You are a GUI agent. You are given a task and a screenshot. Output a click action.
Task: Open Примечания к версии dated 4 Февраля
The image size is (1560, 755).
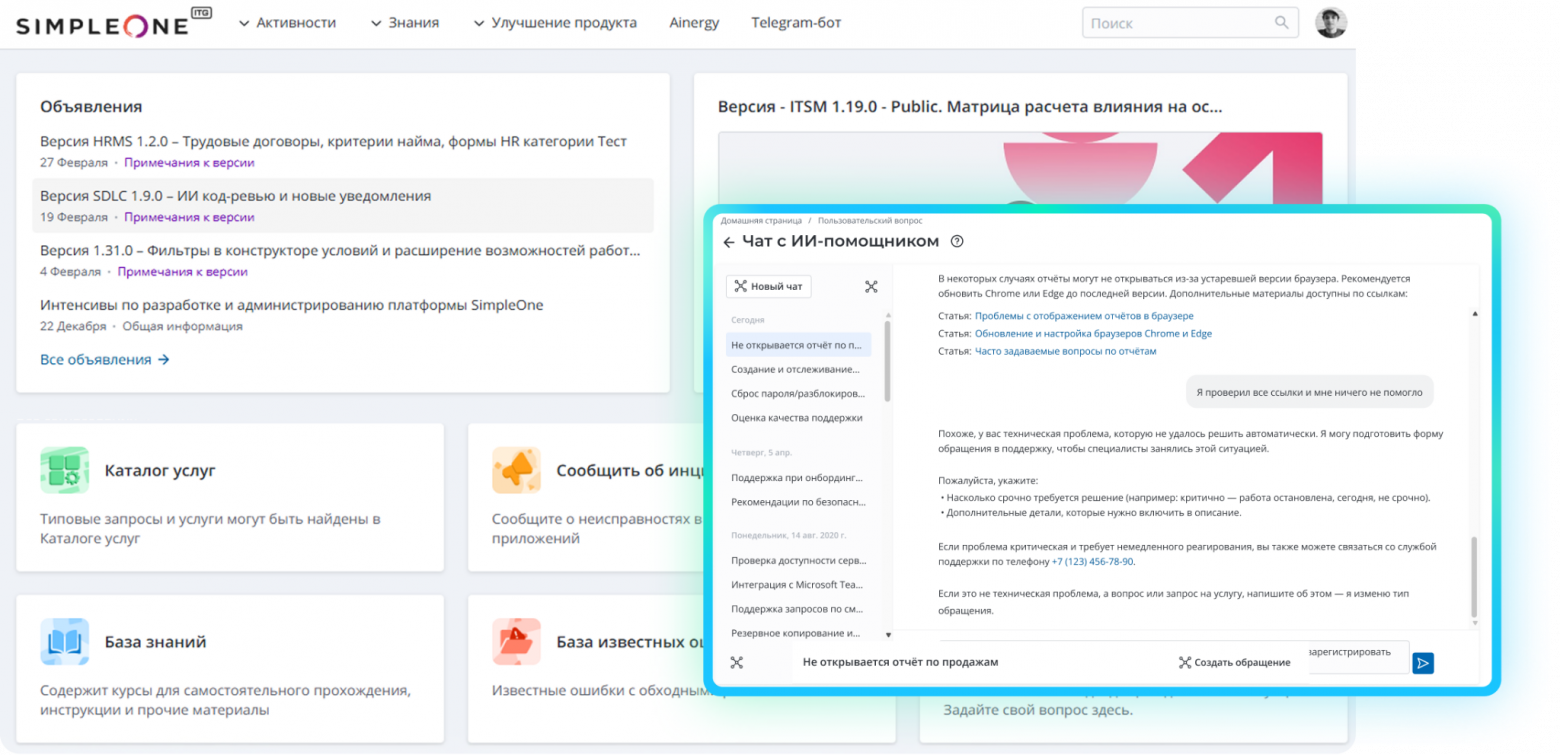tap(182, 272)
